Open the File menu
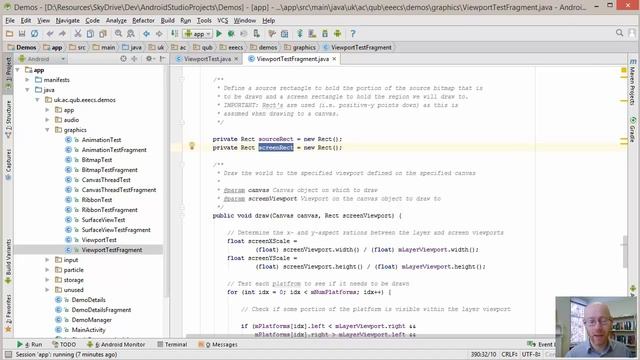 [x=10, y=20]
